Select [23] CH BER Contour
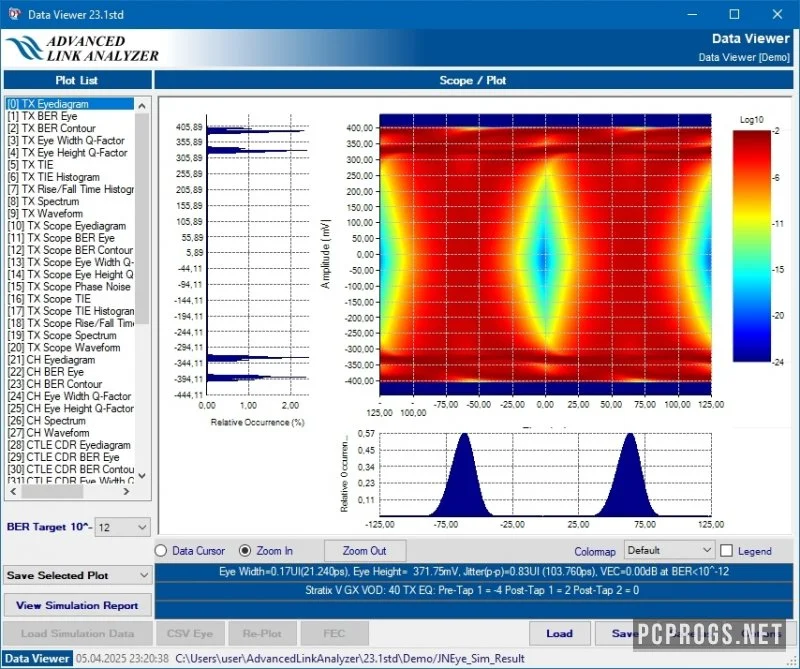Image resolution: width=800 pixels, height=669 pixels. (70, 384)
